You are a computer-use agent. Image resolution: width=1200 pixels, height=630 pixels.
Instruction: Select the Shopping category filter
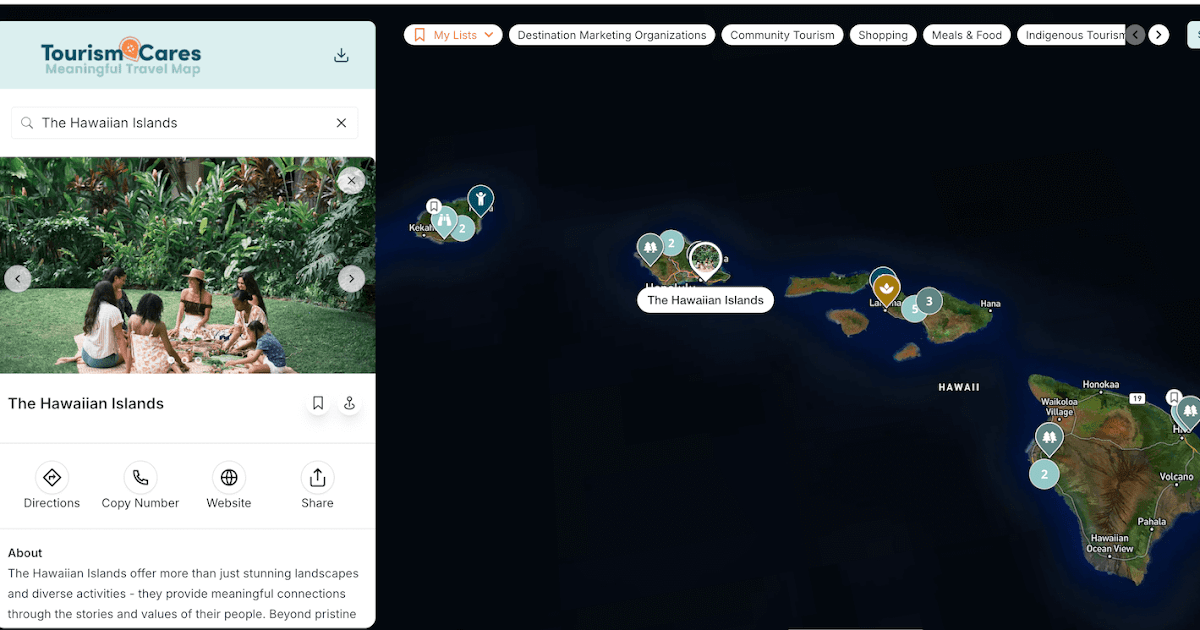(x=883, y=35)
